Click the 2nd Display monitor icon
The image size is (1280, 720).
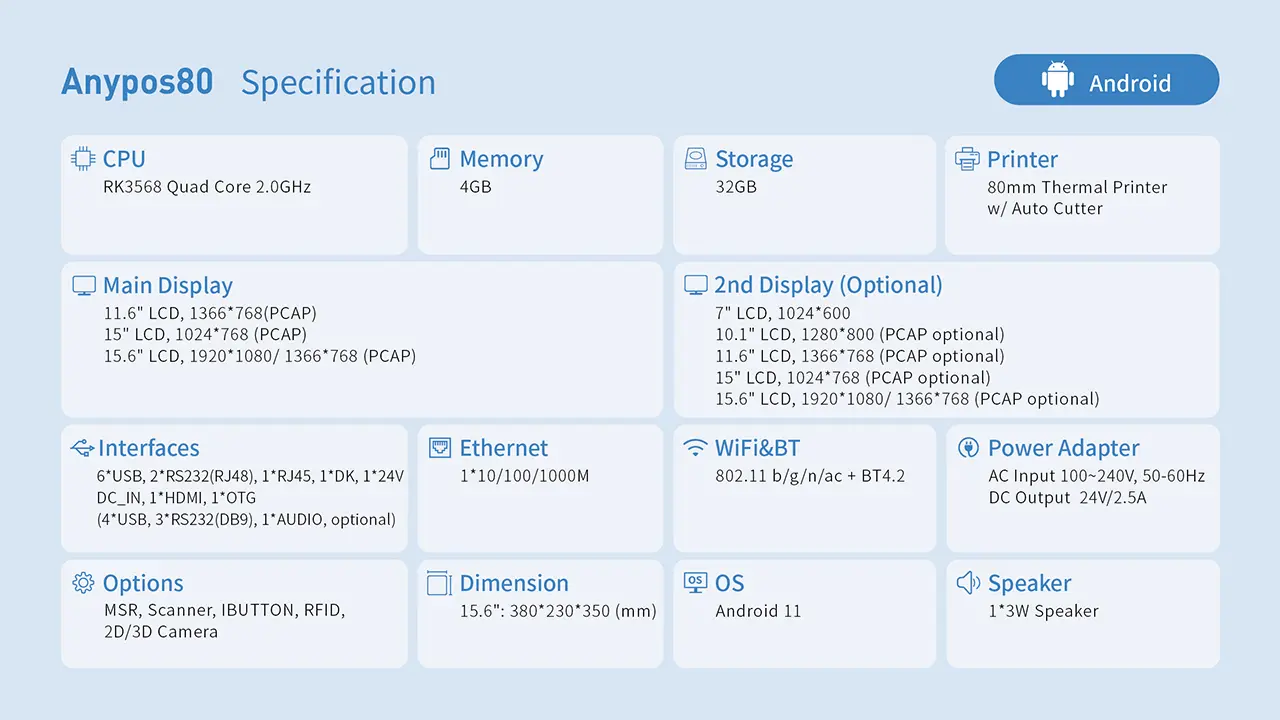pyautogui.click(x=695, y=285)
